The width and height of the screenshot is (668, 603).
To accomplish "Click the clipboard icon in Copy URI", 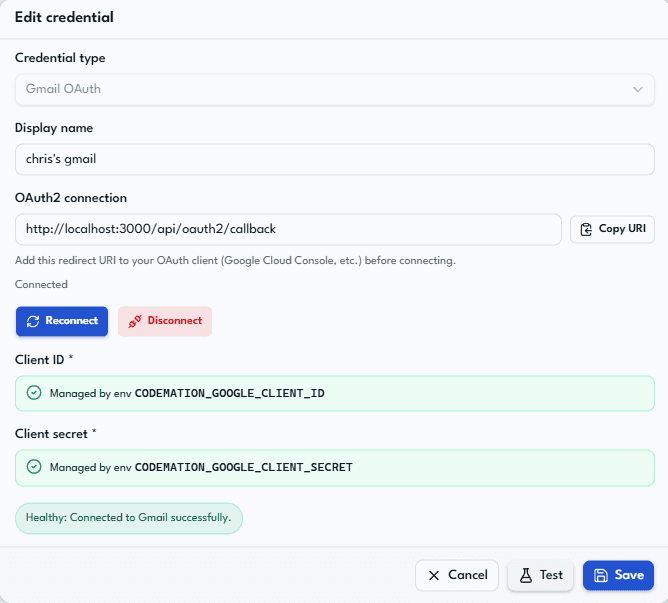I will coord(586,229).
